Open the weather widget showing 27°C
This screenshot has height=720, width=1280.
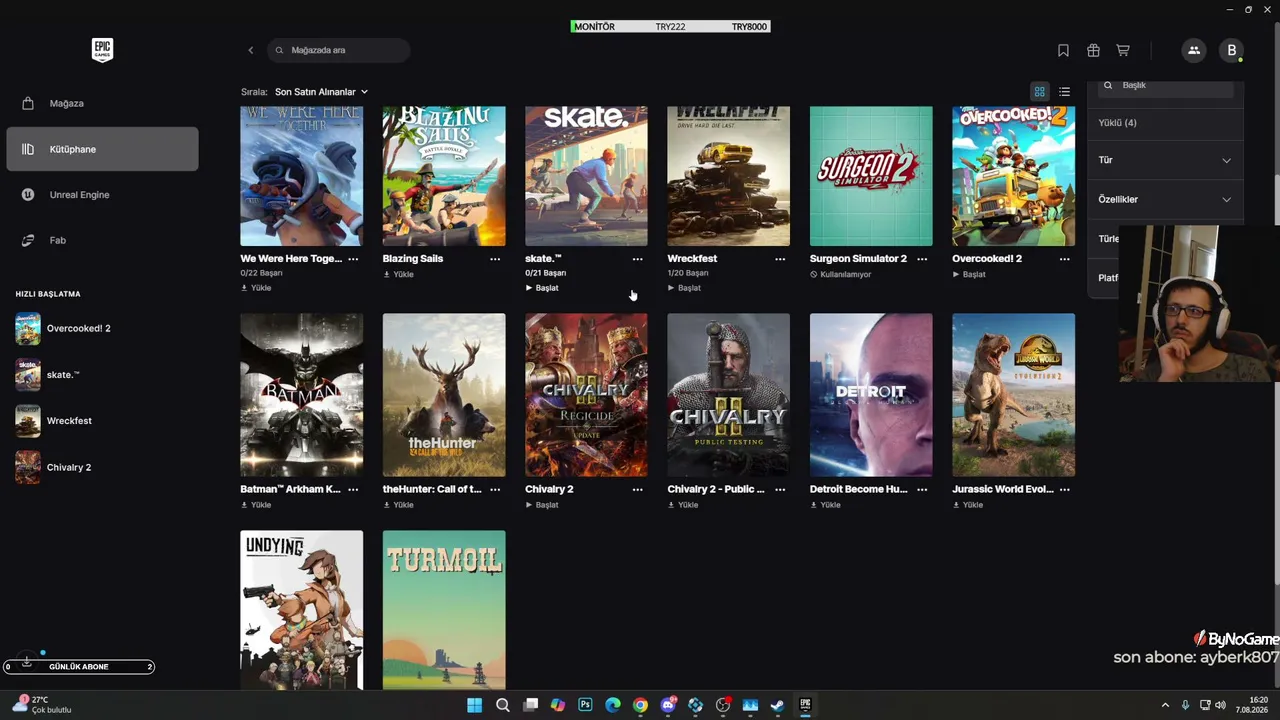[x=40, y=705]
